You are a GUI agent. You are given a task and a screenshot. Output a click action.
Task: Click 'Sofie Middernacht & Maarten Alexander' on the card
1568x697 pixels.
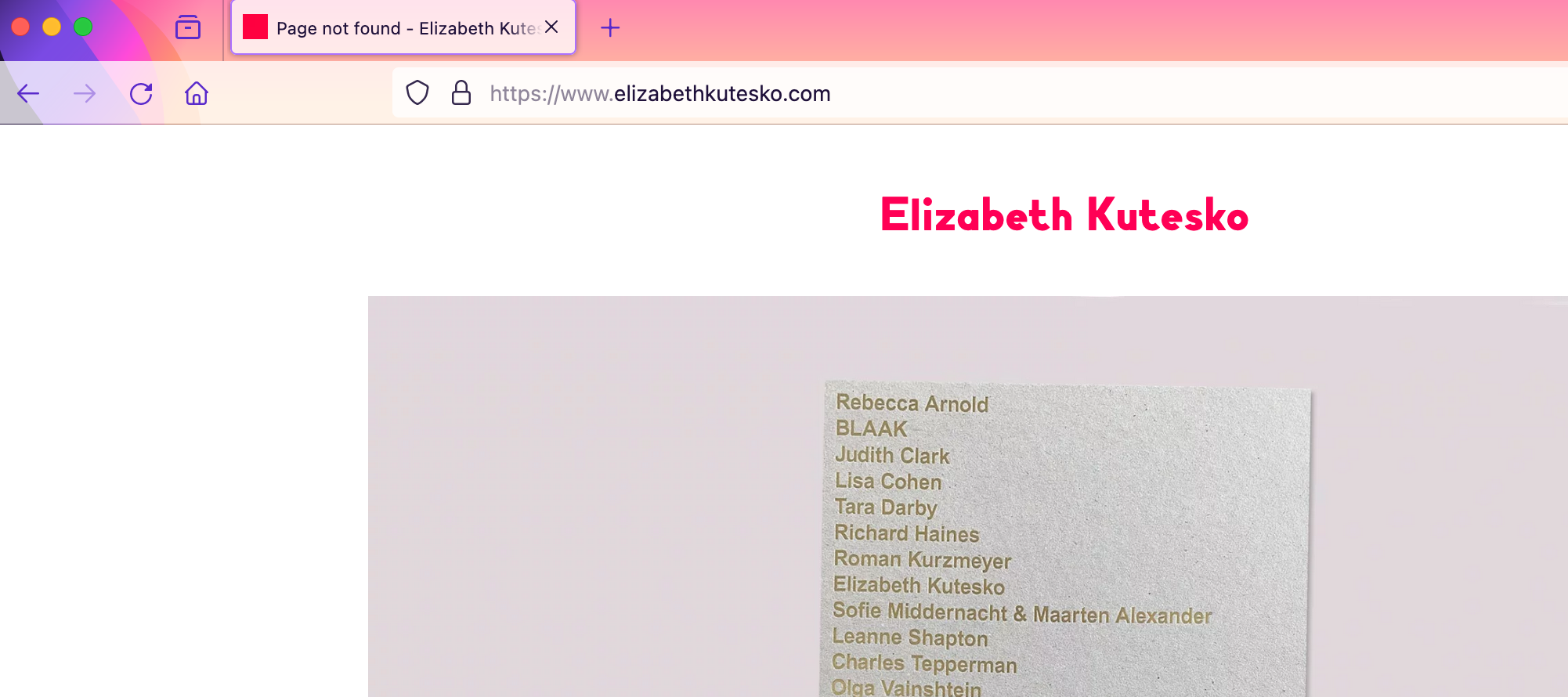tap(1021, 613)
